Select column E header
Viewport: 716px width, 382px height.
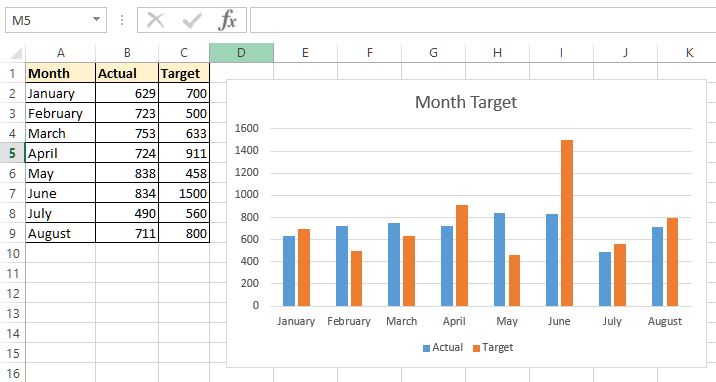coord(305,53)
